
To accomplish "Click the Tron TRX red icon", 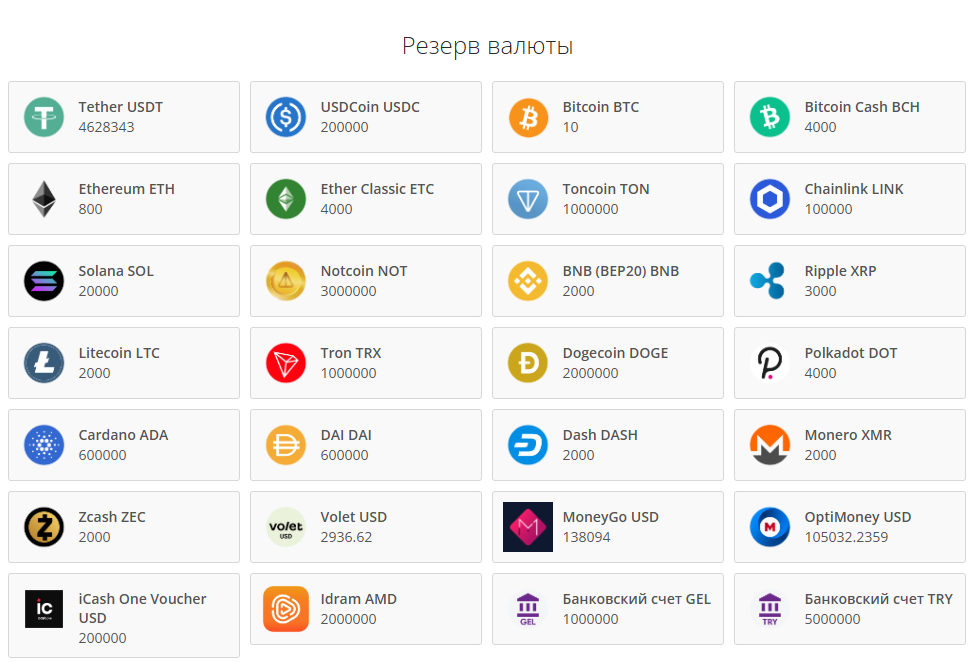I will click(x=286, y=363).
